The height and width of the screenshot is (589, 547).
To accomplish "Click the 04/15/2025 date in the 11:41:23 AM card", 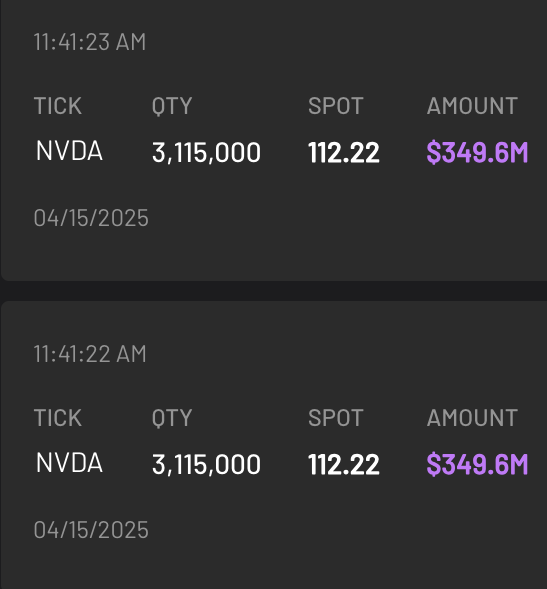I will (91, 218).
